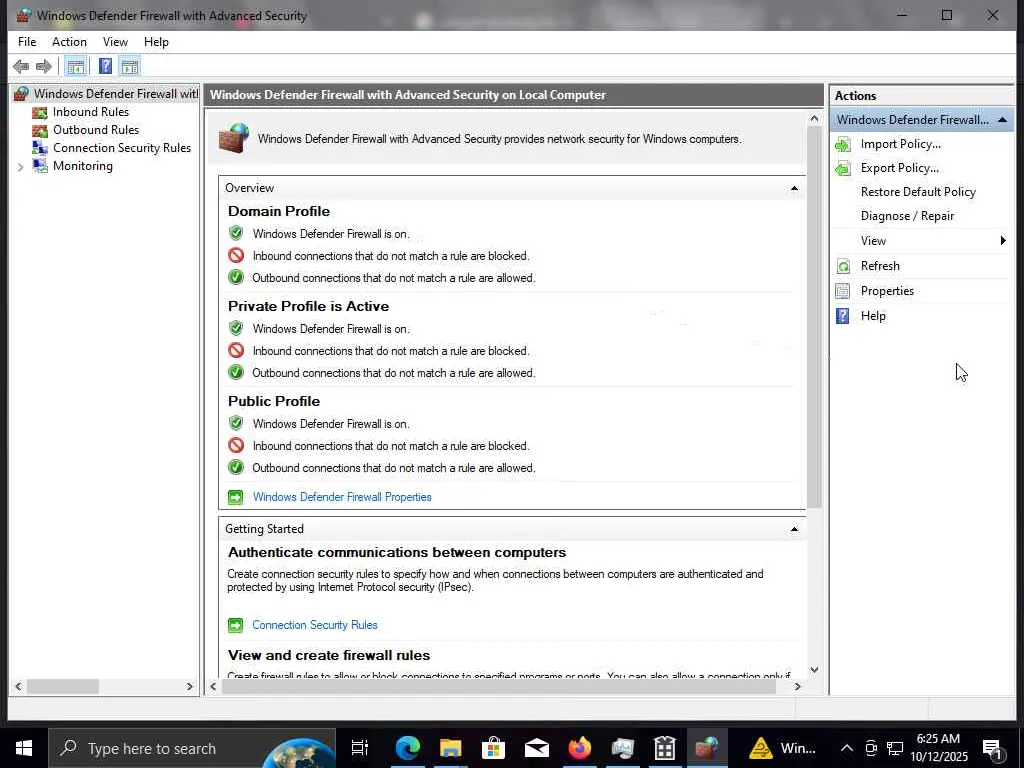Click the network icon in system tray

[x=895, y=748]
